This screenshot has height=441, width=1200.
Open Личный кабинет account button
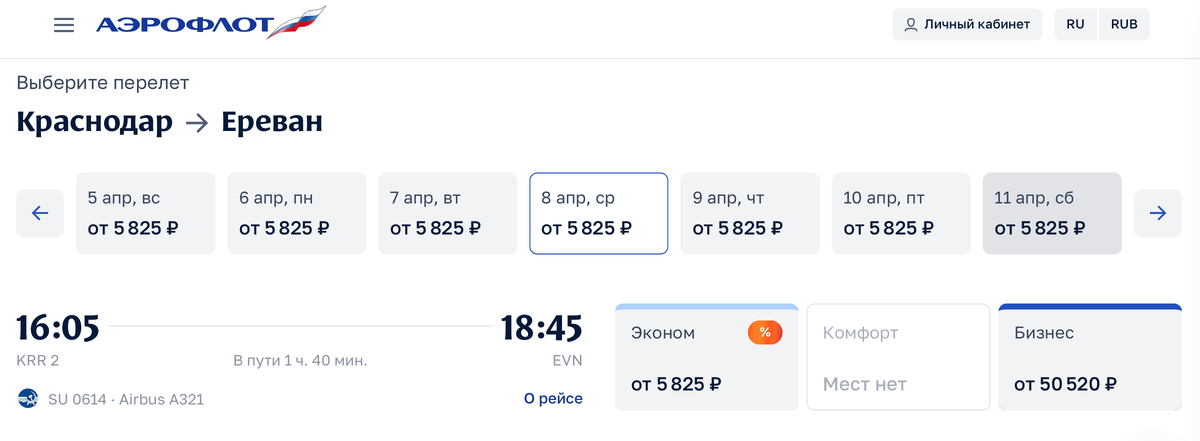click(967, 25)
